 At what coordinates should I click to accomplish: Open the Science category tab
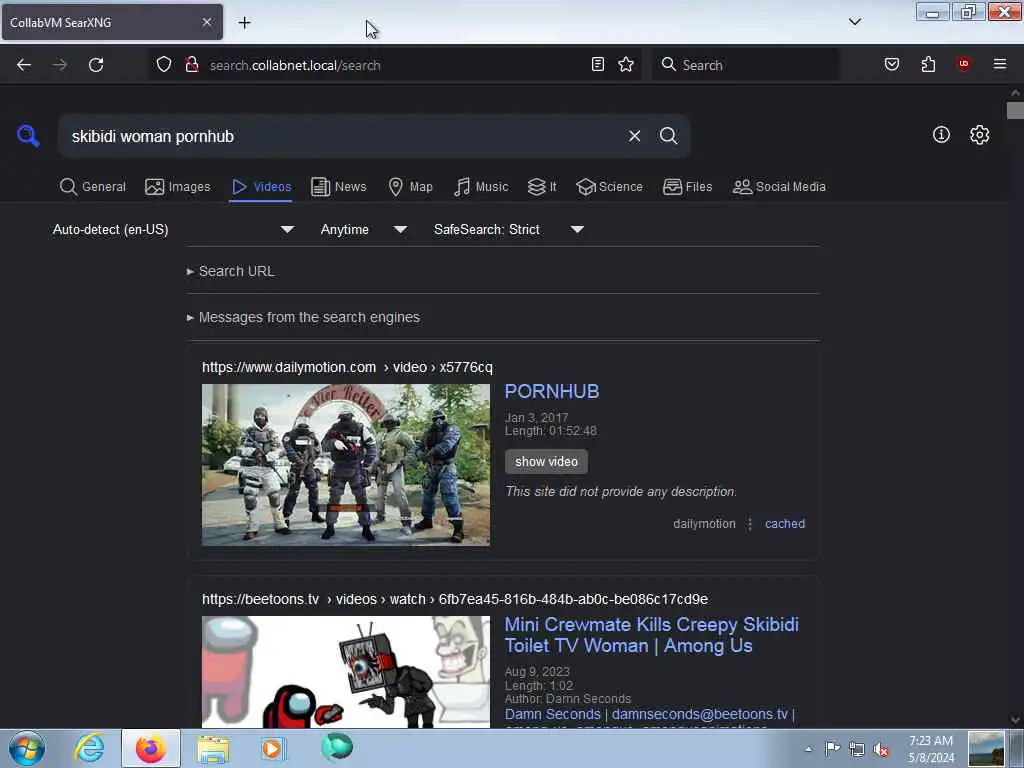609,187
